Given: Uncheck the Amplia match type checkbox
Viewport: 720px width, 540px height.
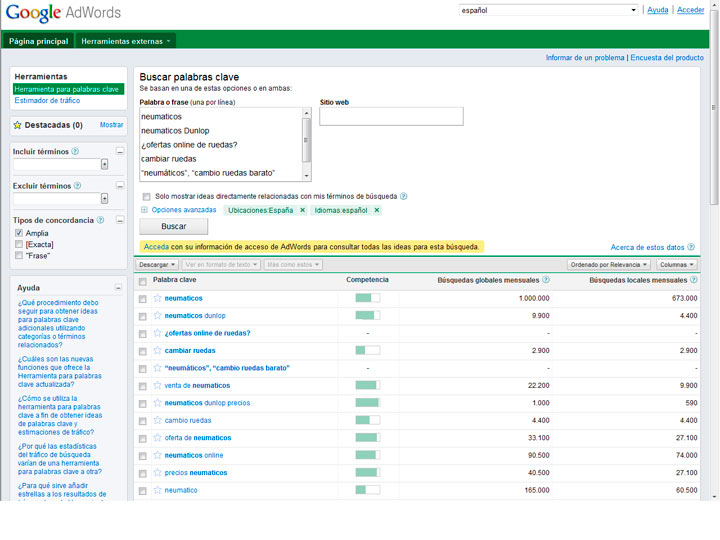Looking at the screenshot, I should [x=19, y=233].
